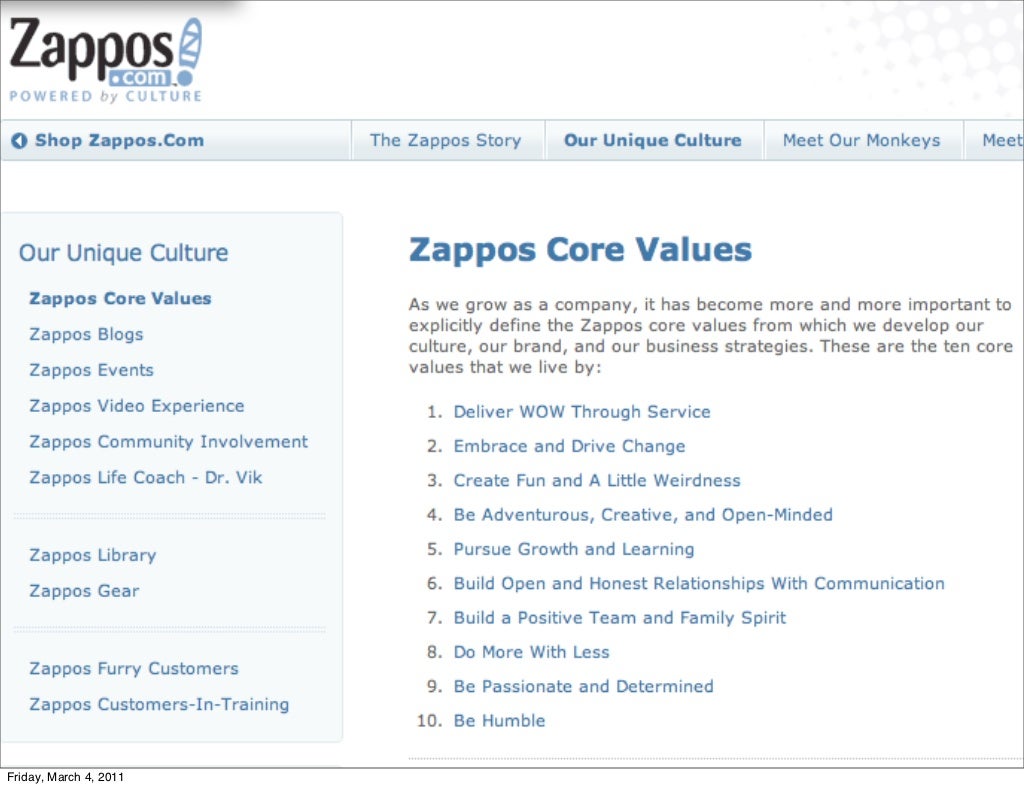The width and height of the screenshot is (1024, 788).
Task: View Zappos Community Involvement
Action: click(x=168, y=442)
